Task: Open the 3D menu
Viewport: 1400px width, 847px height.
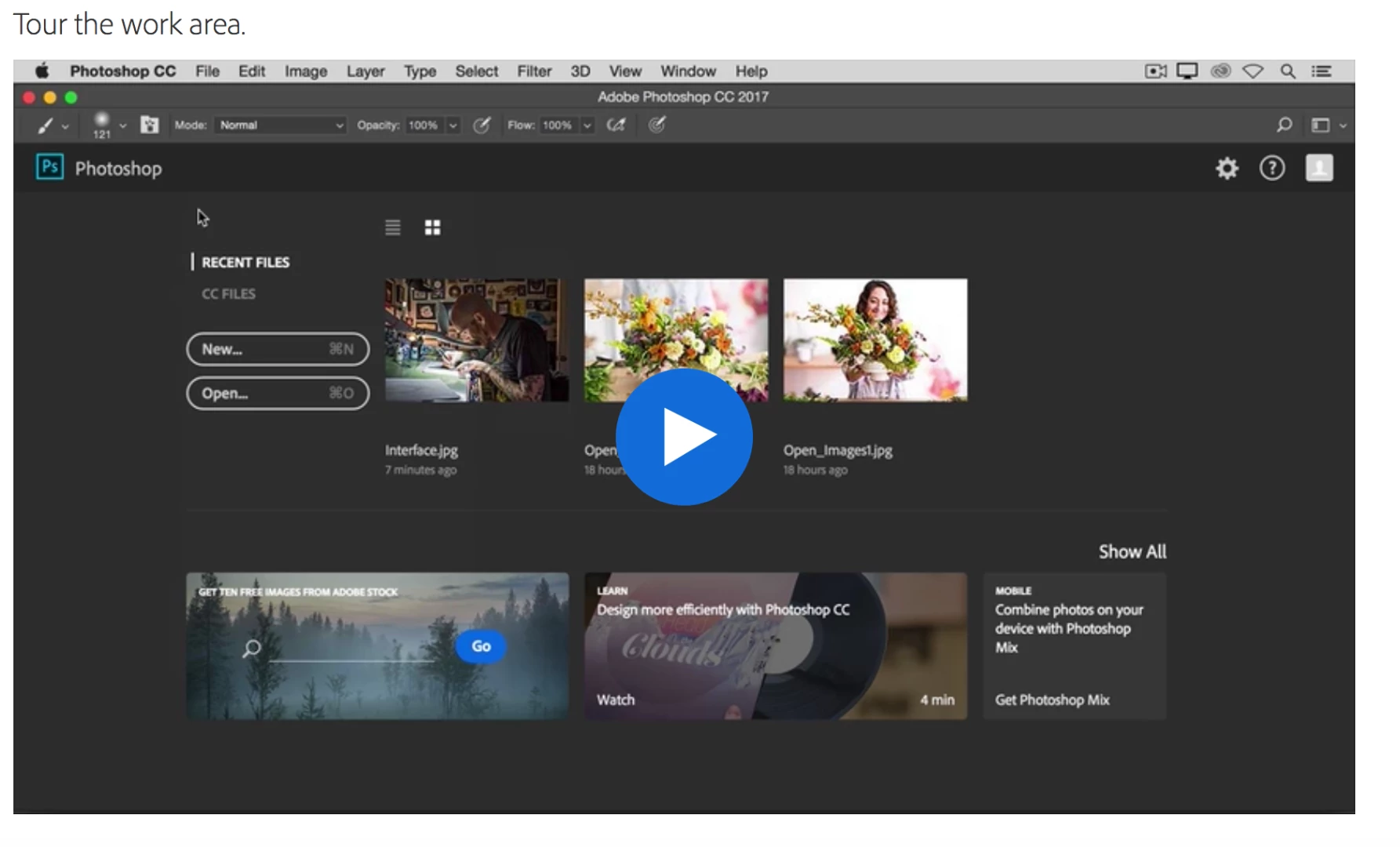Action: coord(580,71)
